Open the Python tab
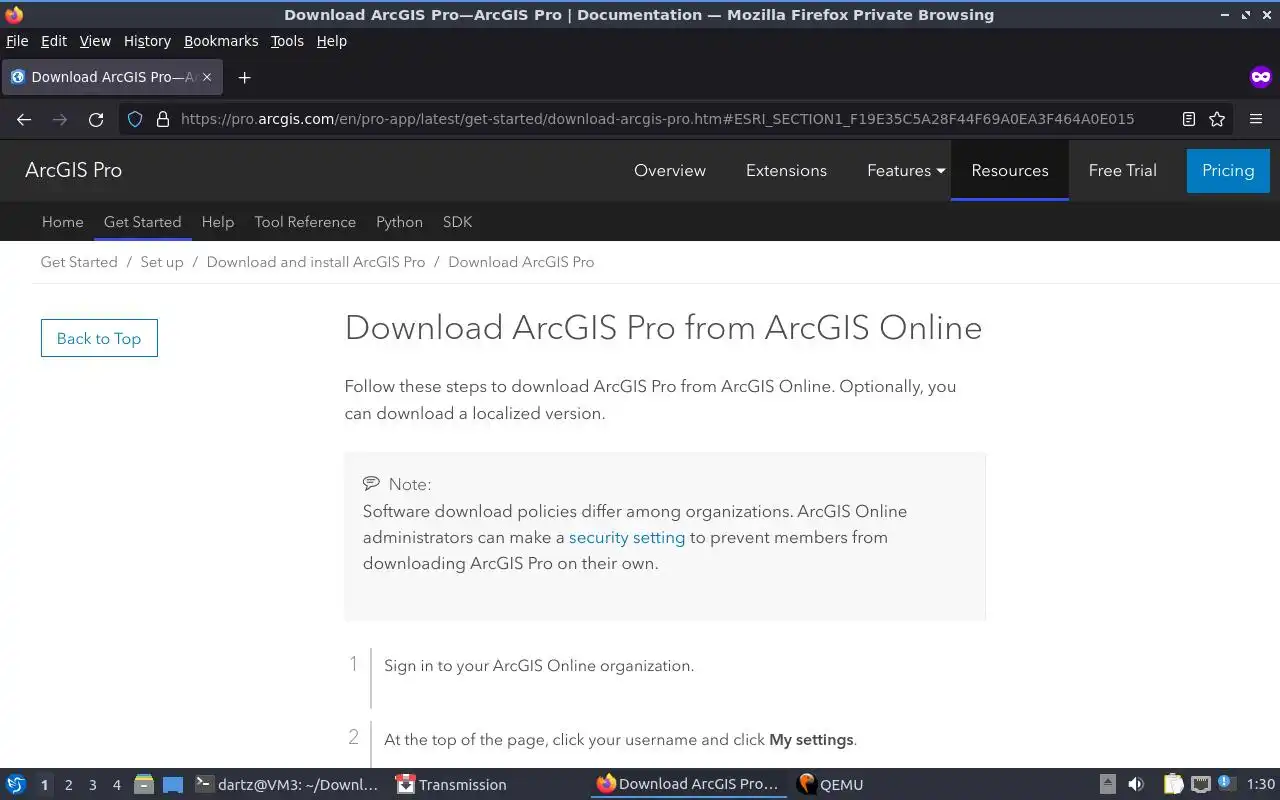The height and width of the screenshot is (800, 1280). pos(399,222)
